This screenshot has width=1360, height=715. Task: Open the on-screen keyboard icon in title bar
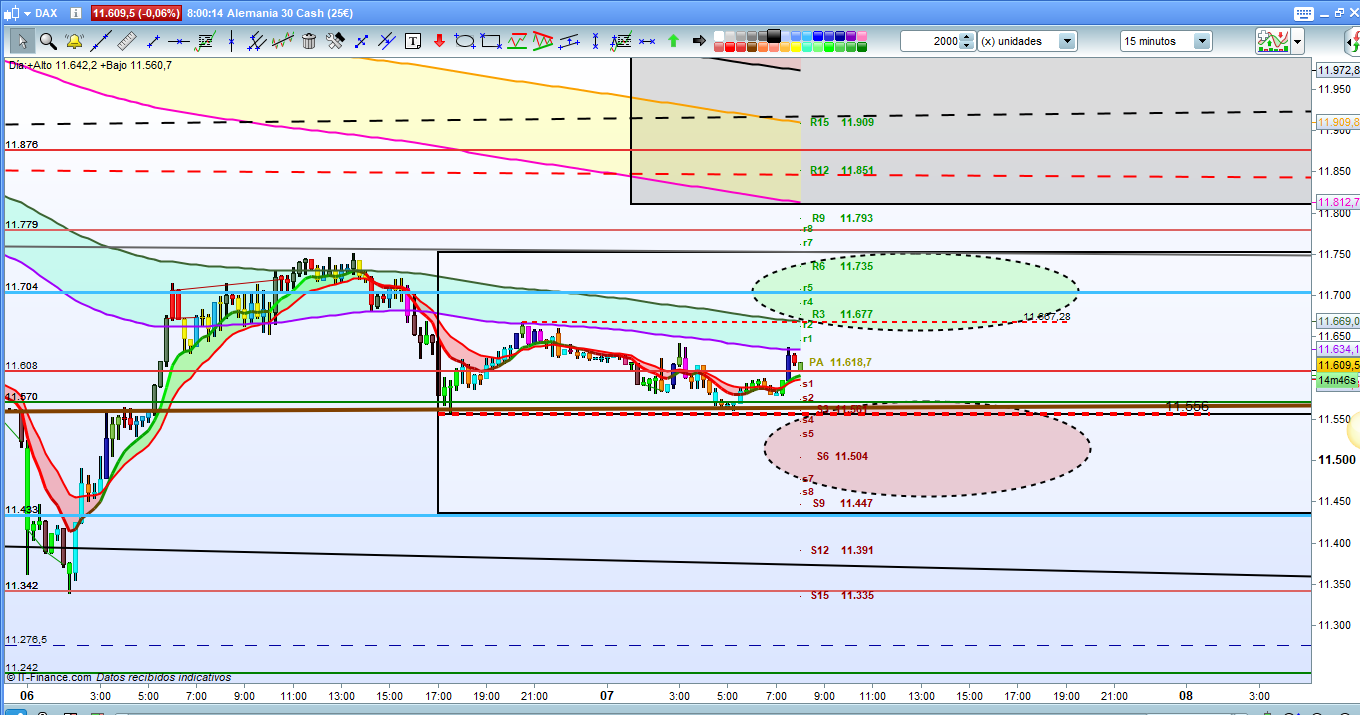pos(1302,14)
